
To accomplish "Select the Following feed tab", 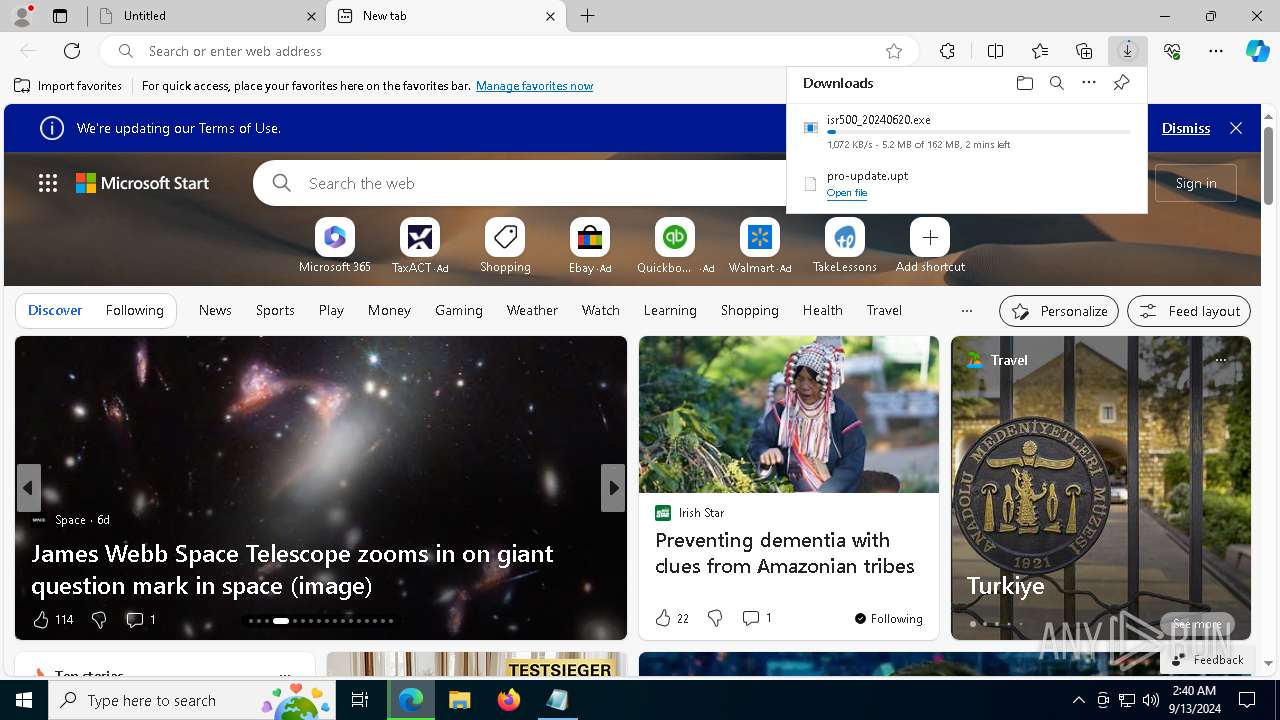I will click(134, 310).
